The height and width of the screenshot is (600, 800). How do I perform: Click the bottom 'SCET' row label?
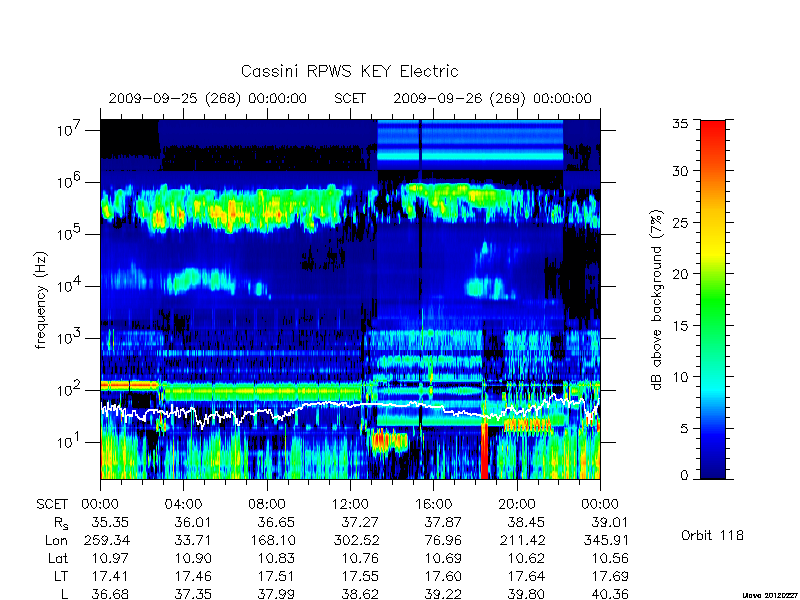tap(52, 504)
